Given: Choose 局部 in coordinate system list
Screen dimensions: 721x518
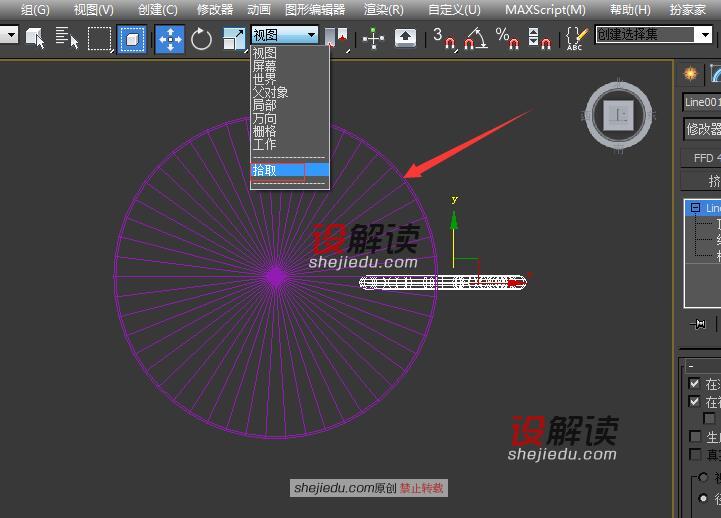Looking at the screenshot, I should pyautogui.click(x=290, y=105).
